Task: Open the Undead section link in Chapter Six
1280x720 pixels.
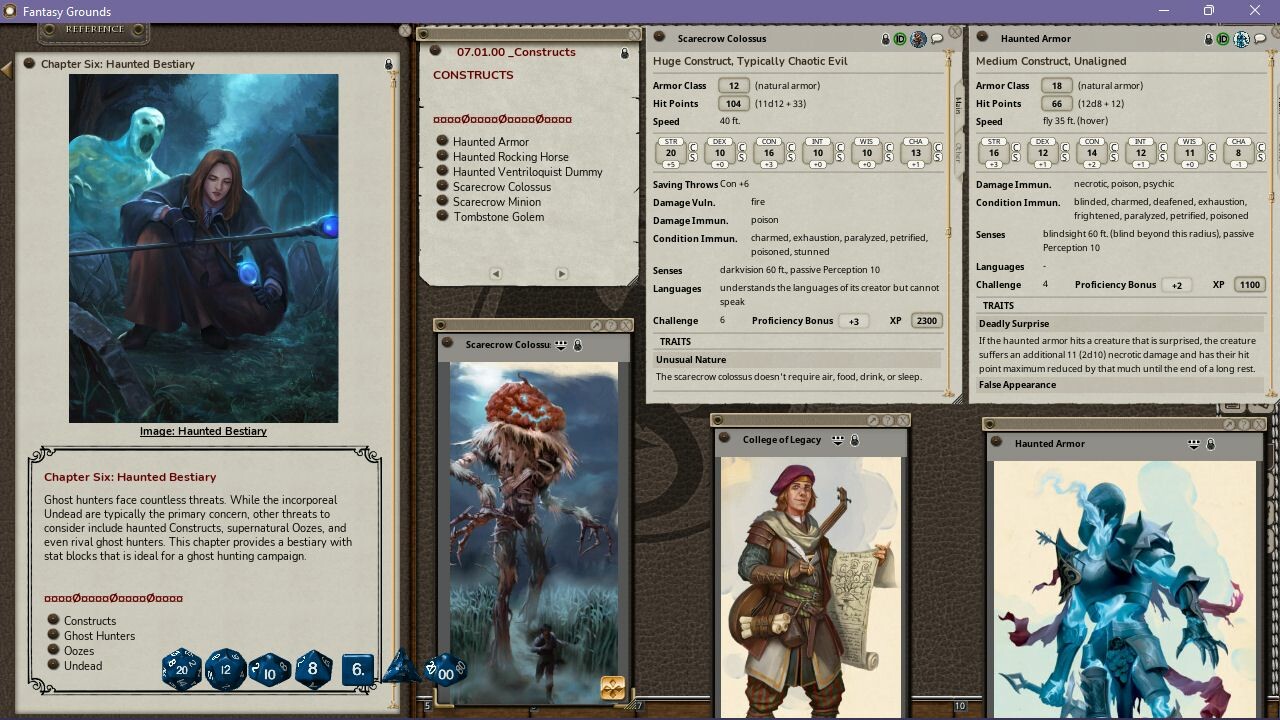Action: point(83,665)
